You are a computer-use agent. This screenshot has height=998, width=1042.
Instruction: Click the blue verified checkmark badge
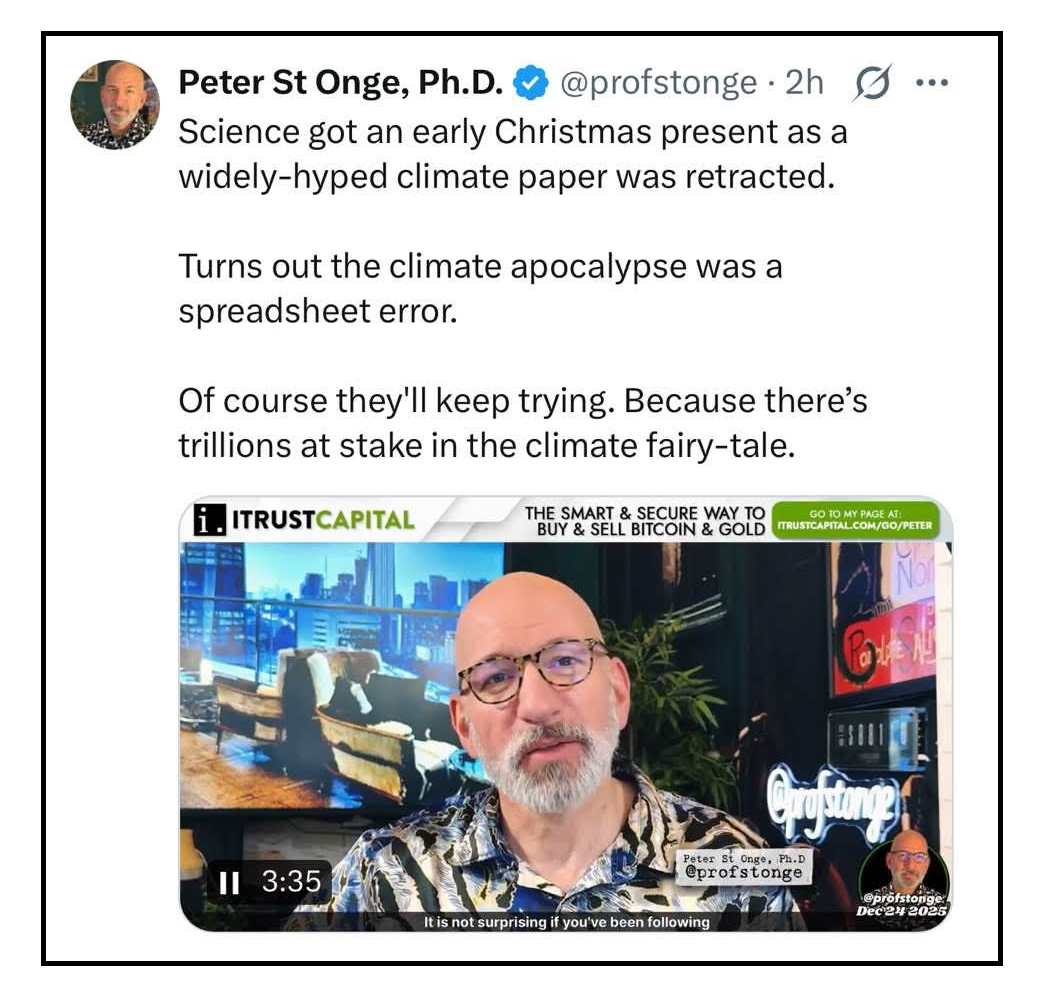coord(530,85)
